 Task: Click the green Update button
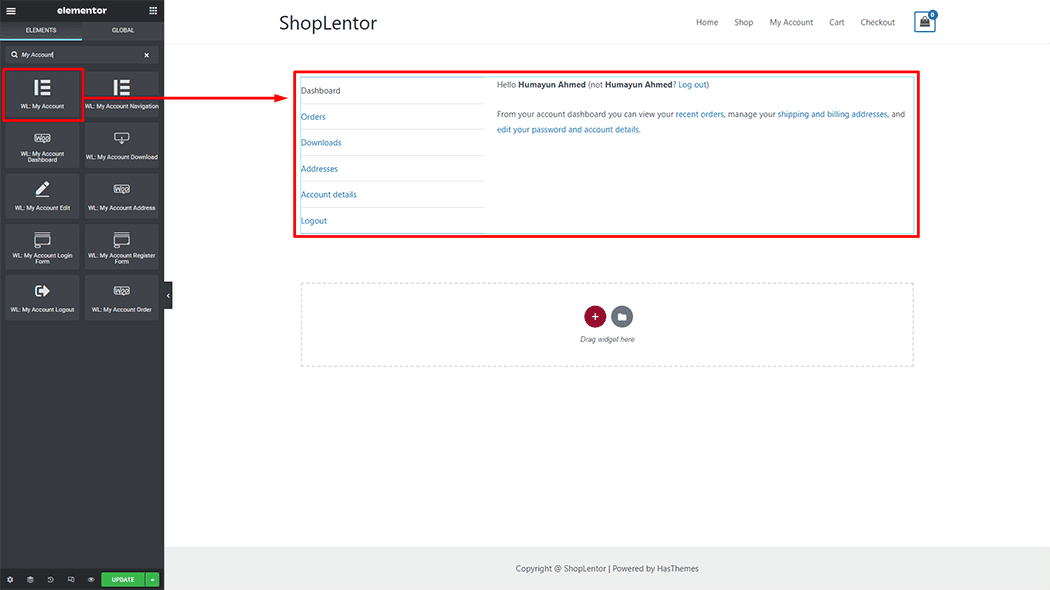(x=123, y=579)
